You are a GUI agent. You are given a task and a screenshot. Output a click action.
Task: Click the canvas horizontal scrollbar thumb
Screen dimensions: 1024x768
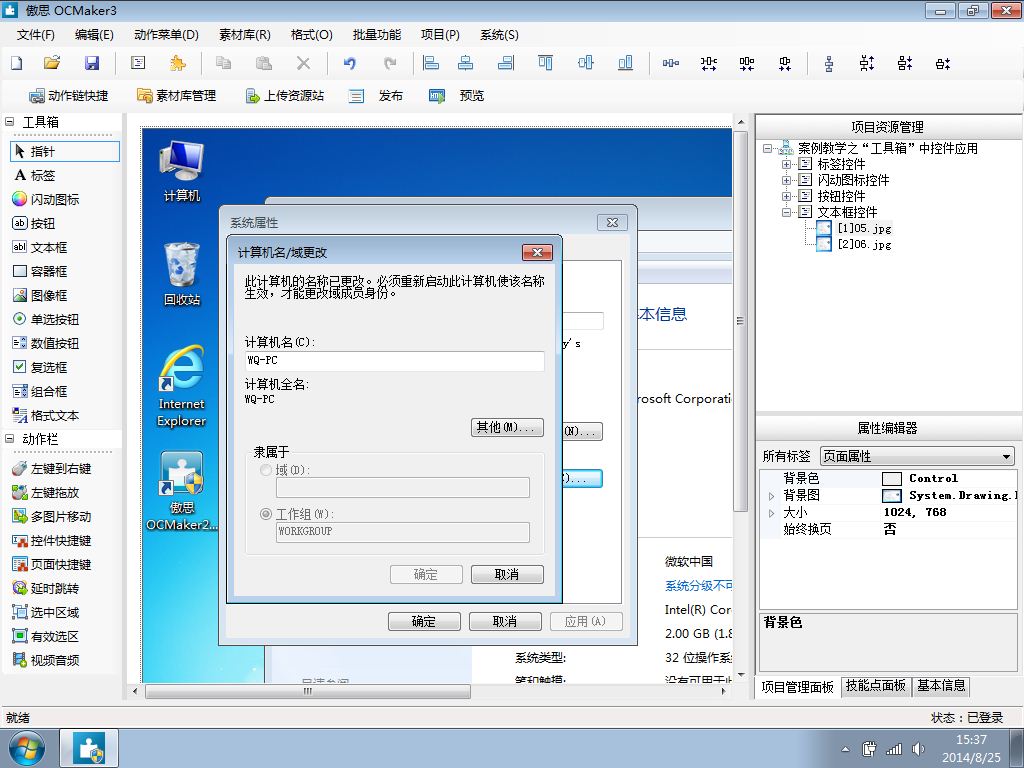(308, 690)
